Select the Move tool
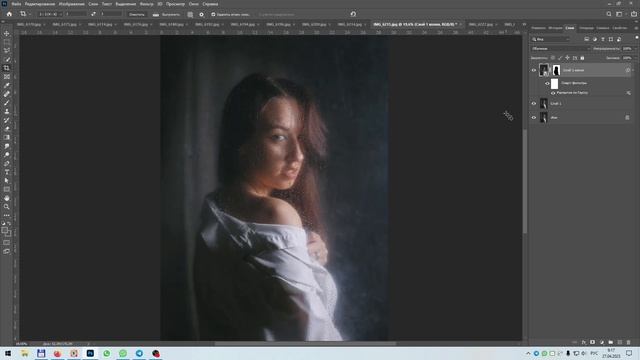This screenshot has width=640, height=360. coord(7,33)
